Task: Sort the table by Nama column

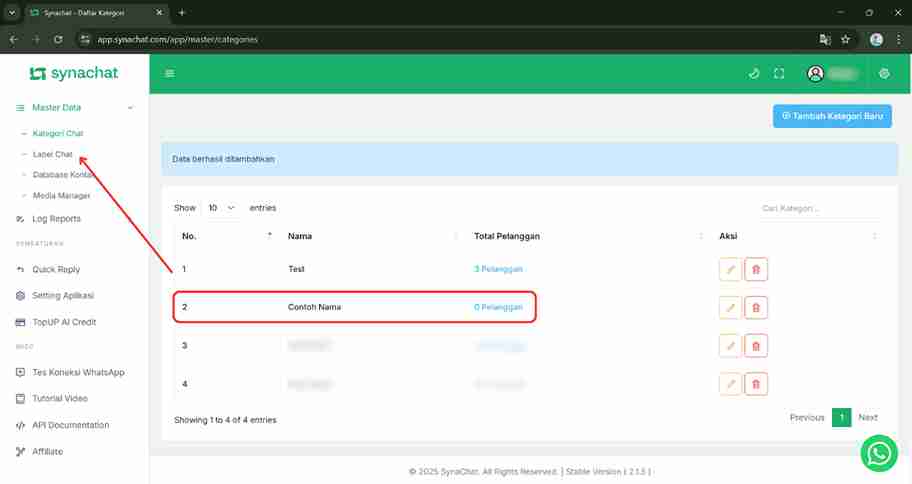Action: click(x=372, y=236)
